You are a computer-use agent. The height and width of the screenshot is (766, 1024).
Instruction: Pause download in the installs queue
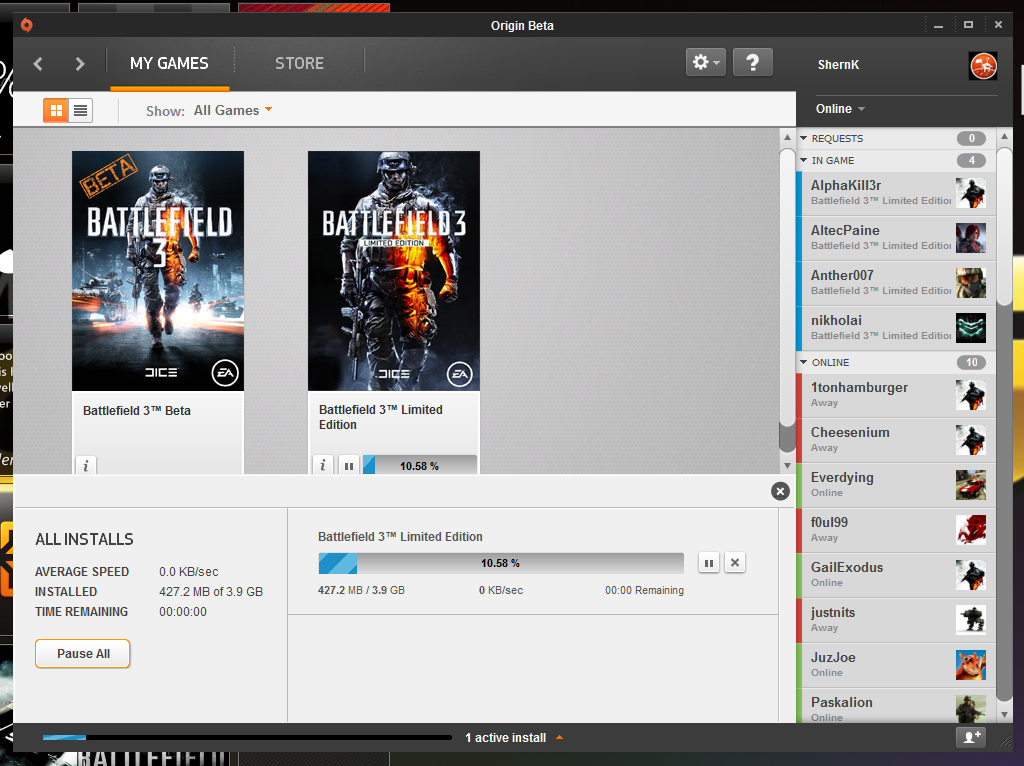click(709, 563)
